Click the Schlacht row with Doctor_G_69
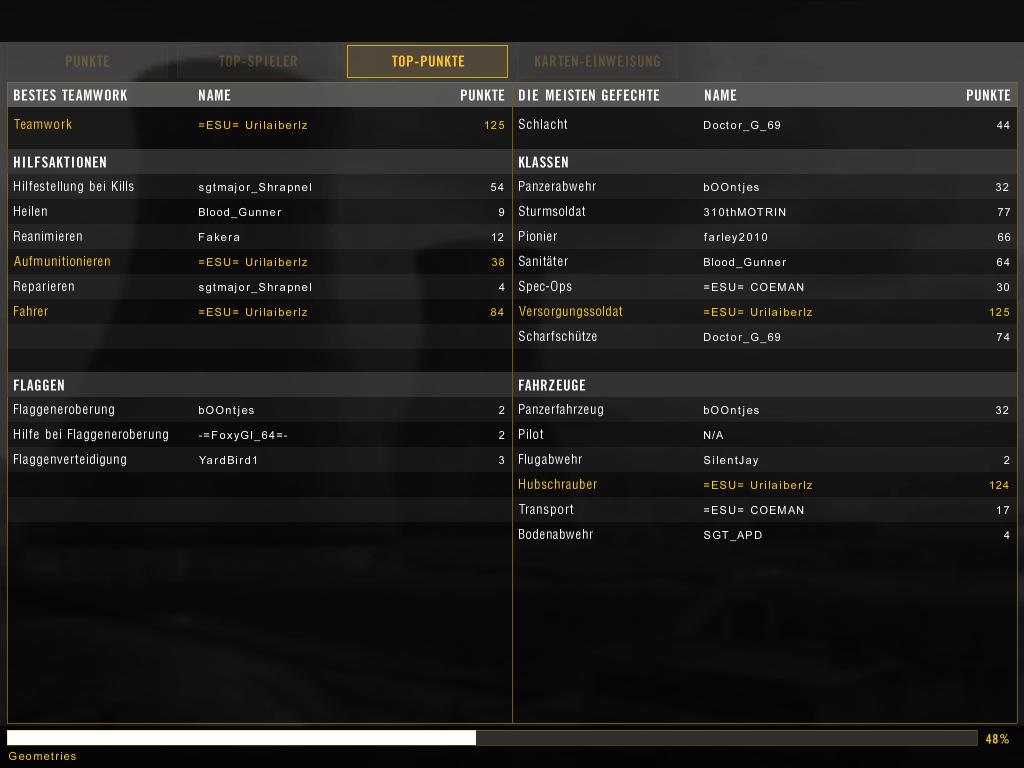 tap(764, 125)
